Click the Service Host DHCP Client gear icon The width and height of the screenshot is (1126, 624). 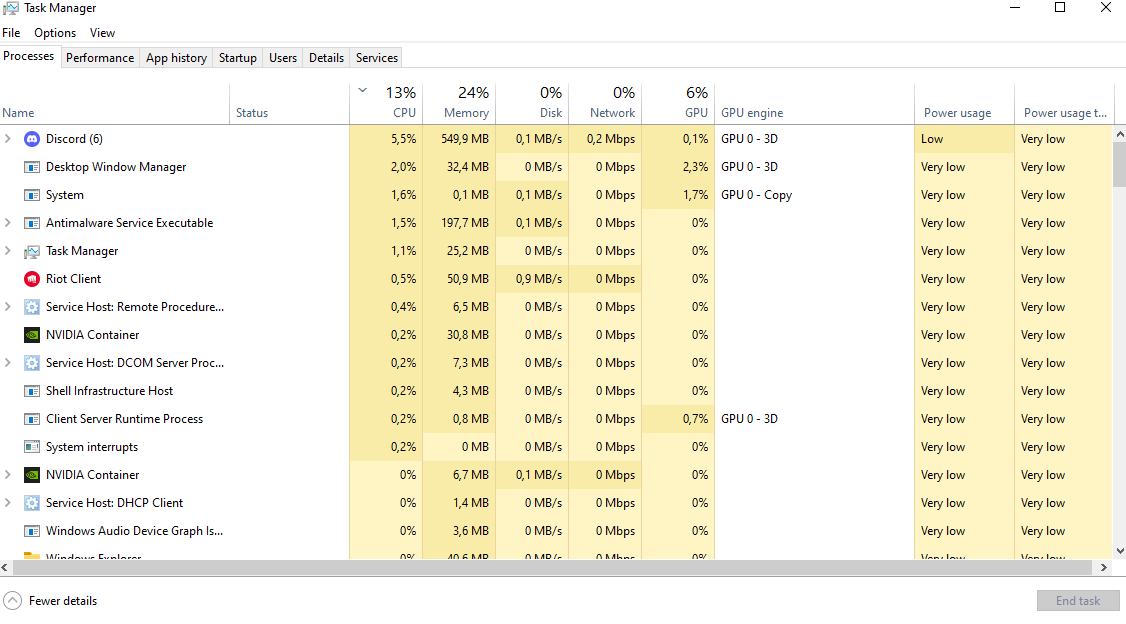[32, 503]
